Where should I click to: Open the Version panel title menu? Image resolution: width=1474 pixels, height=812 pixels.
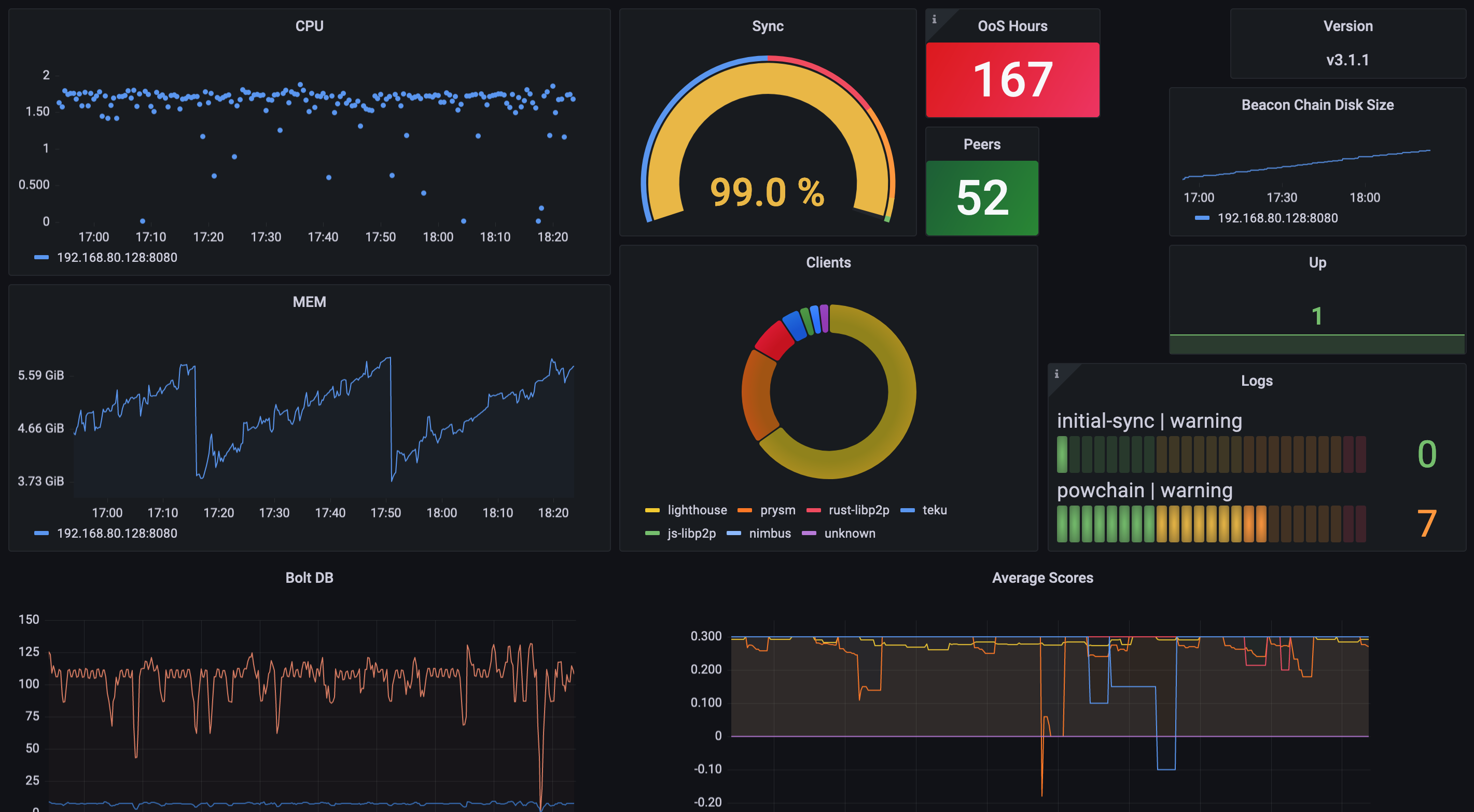pyautogui.click(x=1347, y=26)
